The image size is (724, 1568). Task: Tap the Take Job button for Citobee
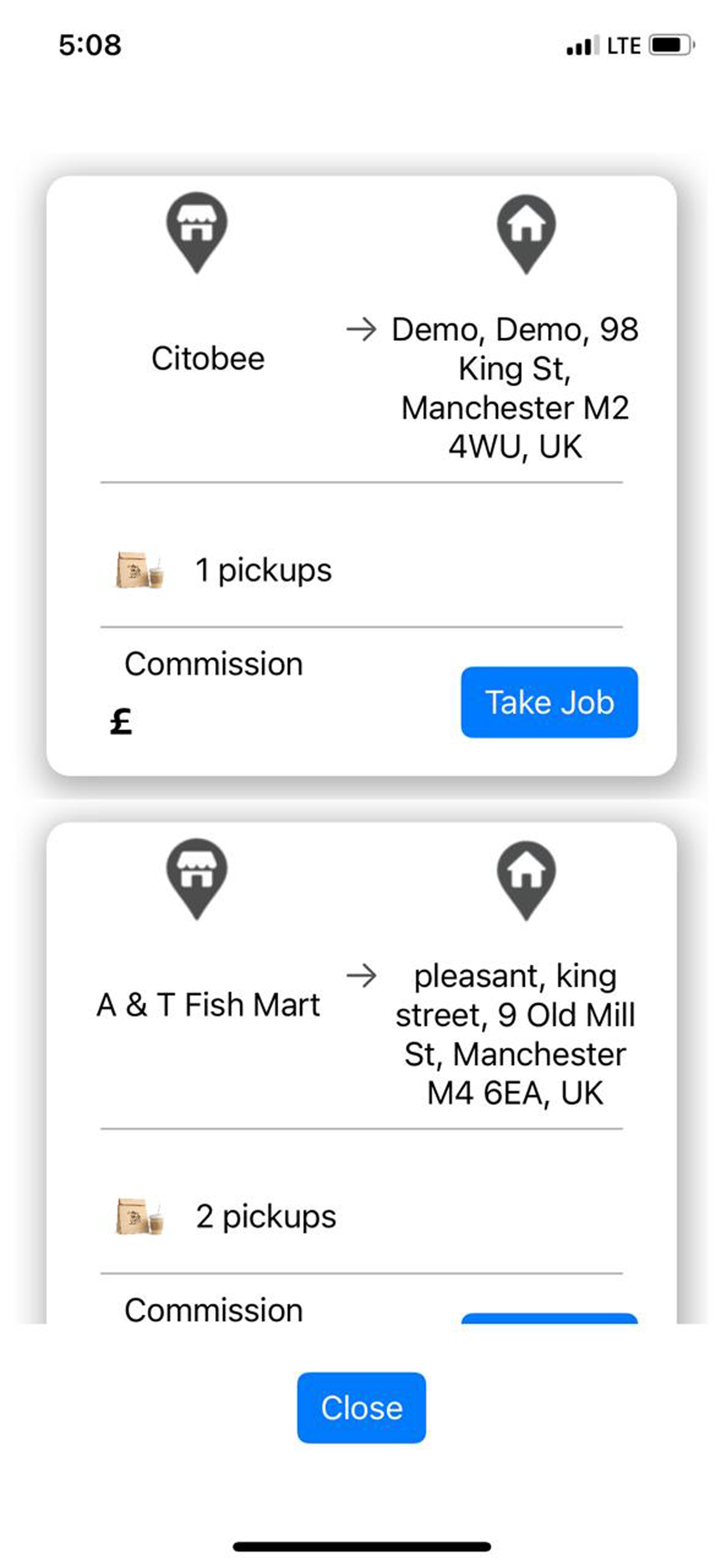point(549,702)
